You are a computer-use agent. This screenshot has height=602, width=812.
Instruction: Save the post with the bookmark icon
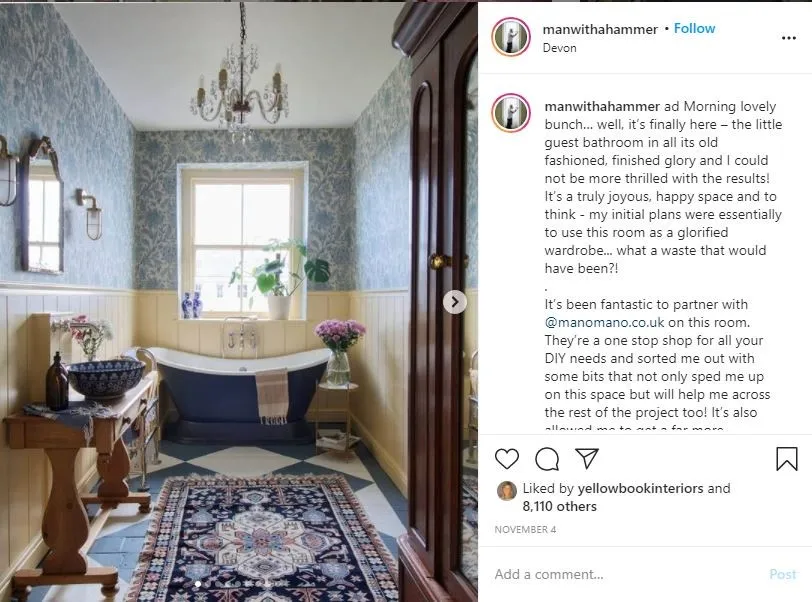(786, 459)
